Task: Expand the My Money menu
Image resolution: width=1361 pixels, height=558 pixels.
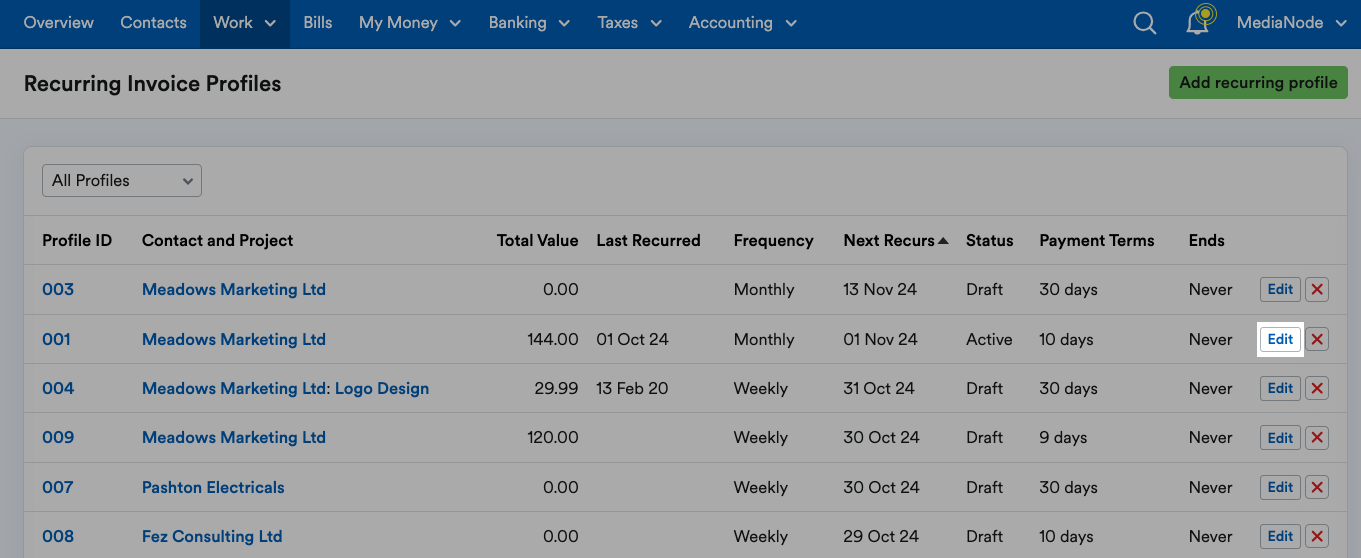Action: [410, 23]
